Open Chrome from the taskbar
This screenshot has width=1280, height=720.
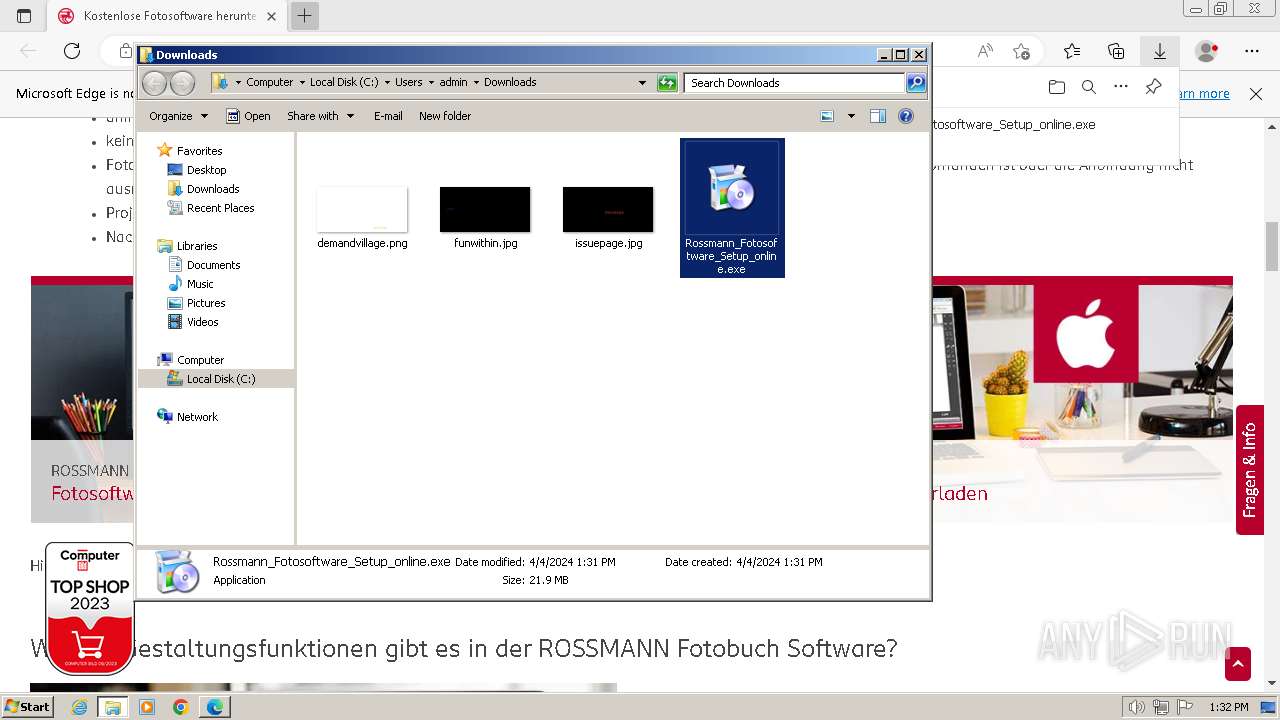[180, 707]
